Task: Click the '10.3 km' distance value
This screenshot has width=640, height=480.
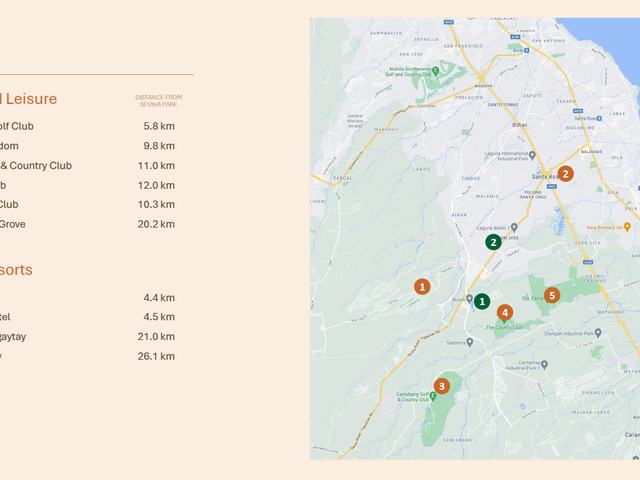Action: (x=156, y=204)
